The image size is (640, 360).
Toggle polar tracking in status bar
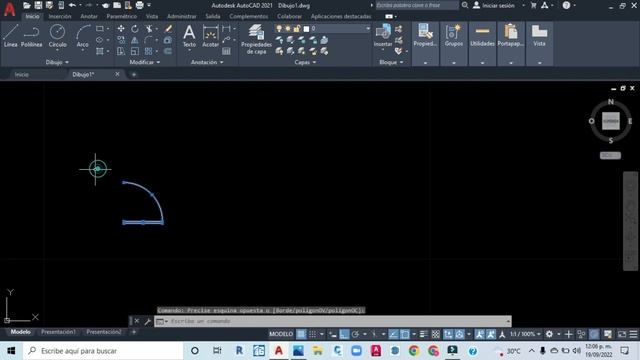point(355,334)
